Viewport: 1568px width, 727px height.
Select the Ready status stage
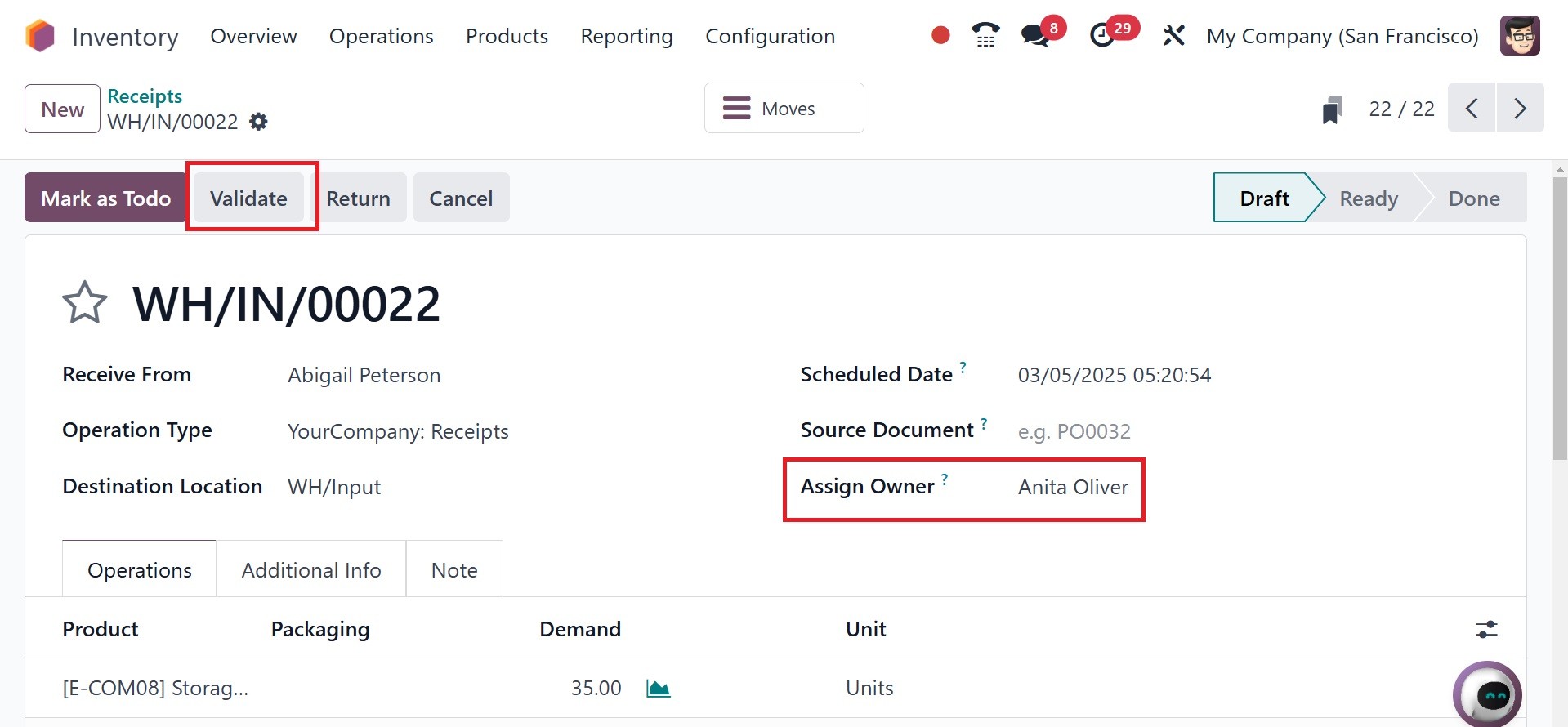[1369, 198]
